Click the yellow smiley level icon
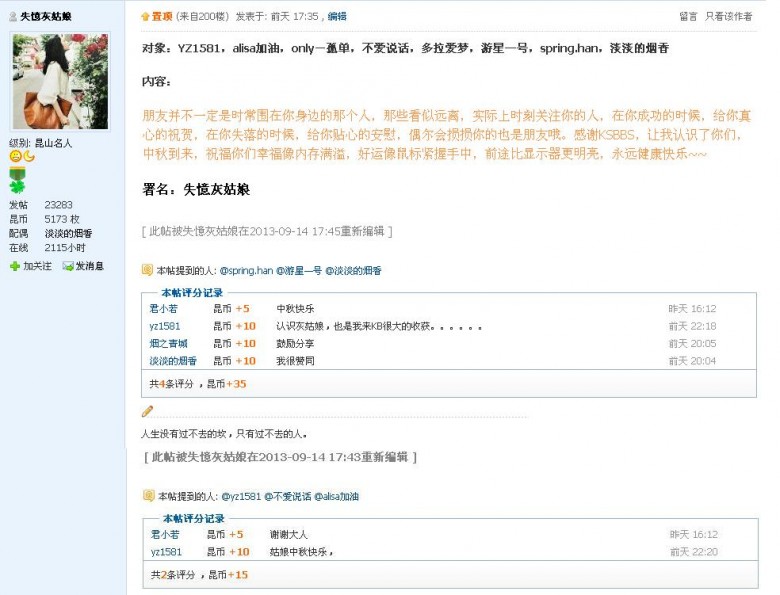The image size is (780, 595). 15,156
